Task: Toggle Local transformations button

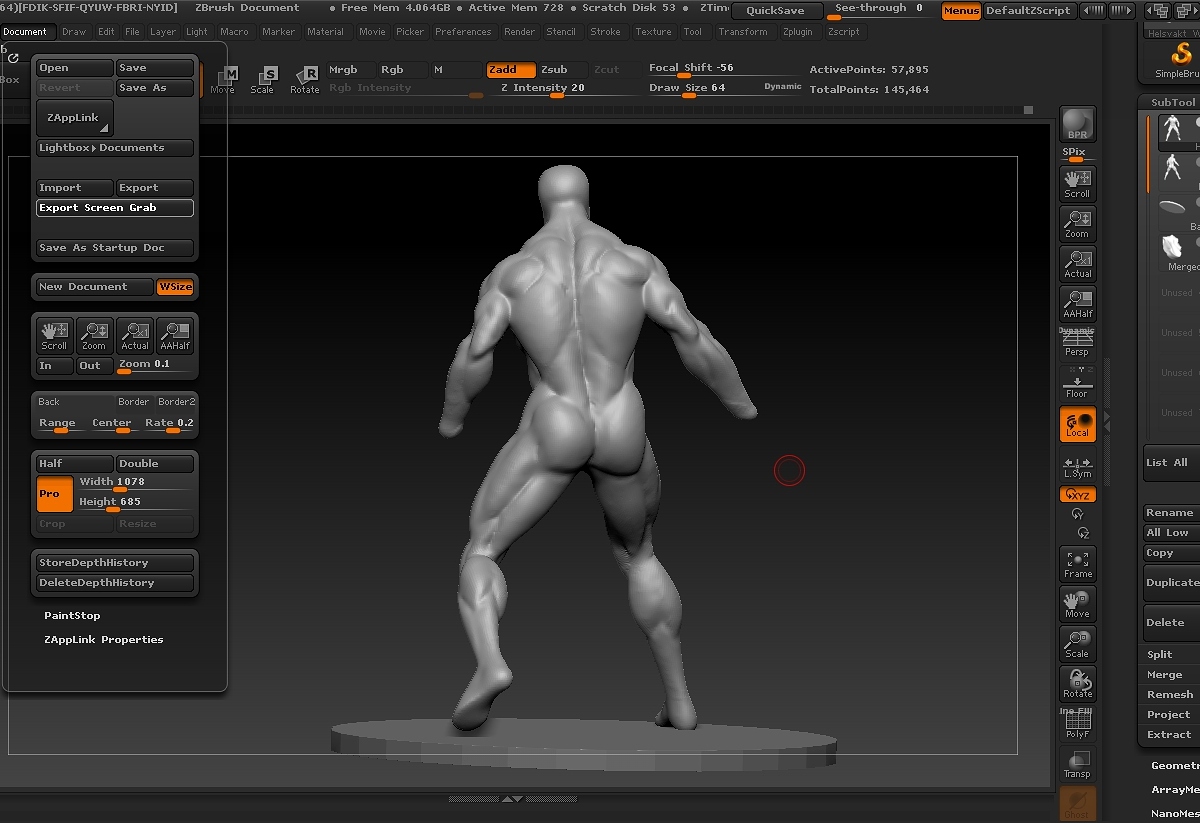Action: pyautogui.click(x=1077, y=424)
